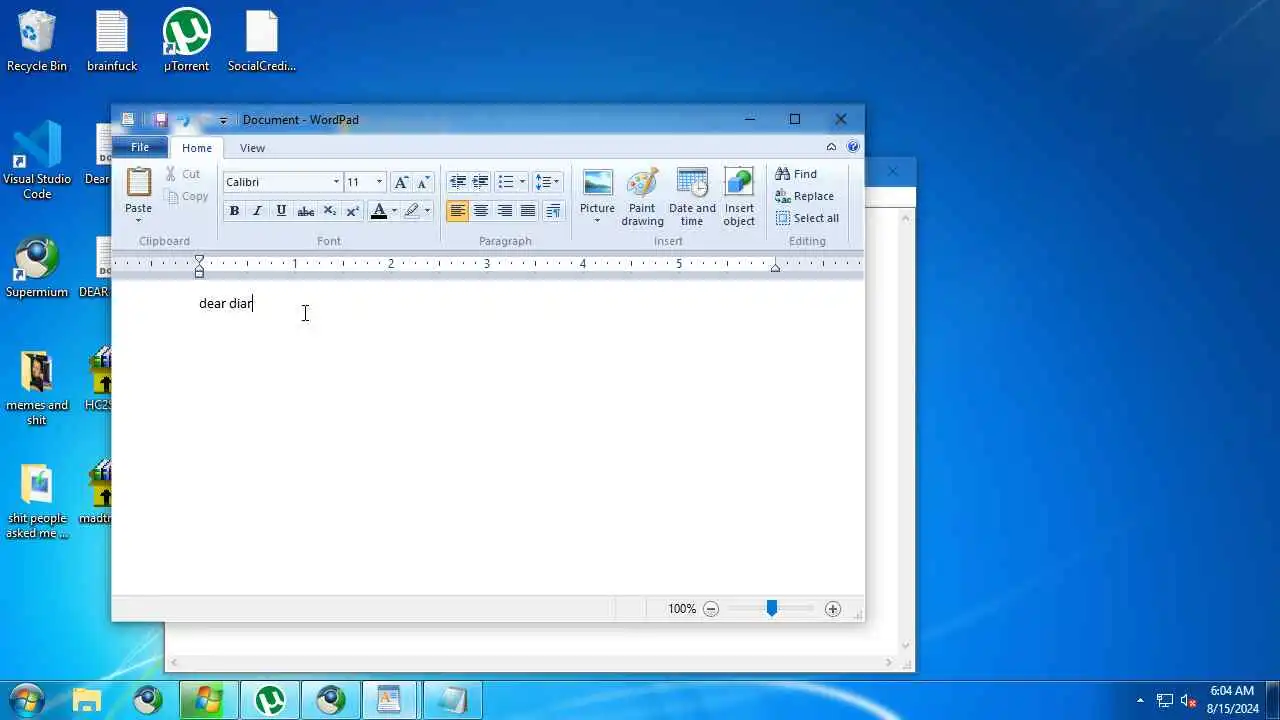Select the SocialCredi... file on desktop
1280x720 pixels.
[x=262, y=40]
